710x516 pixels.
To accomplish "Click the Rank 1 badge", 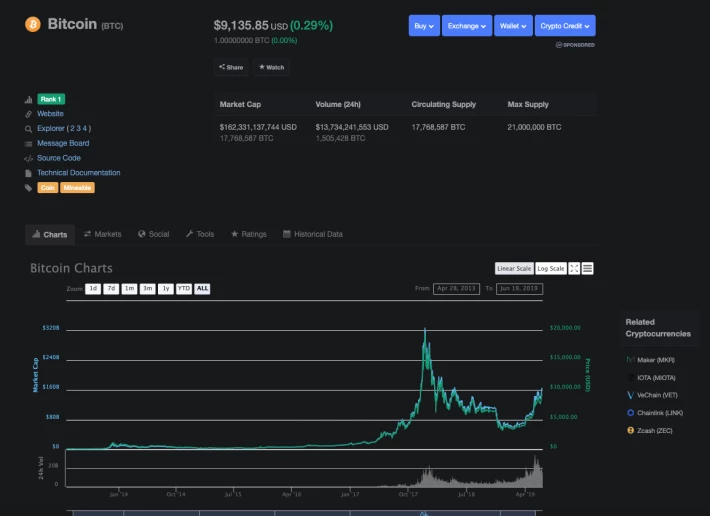I will 51,99.
